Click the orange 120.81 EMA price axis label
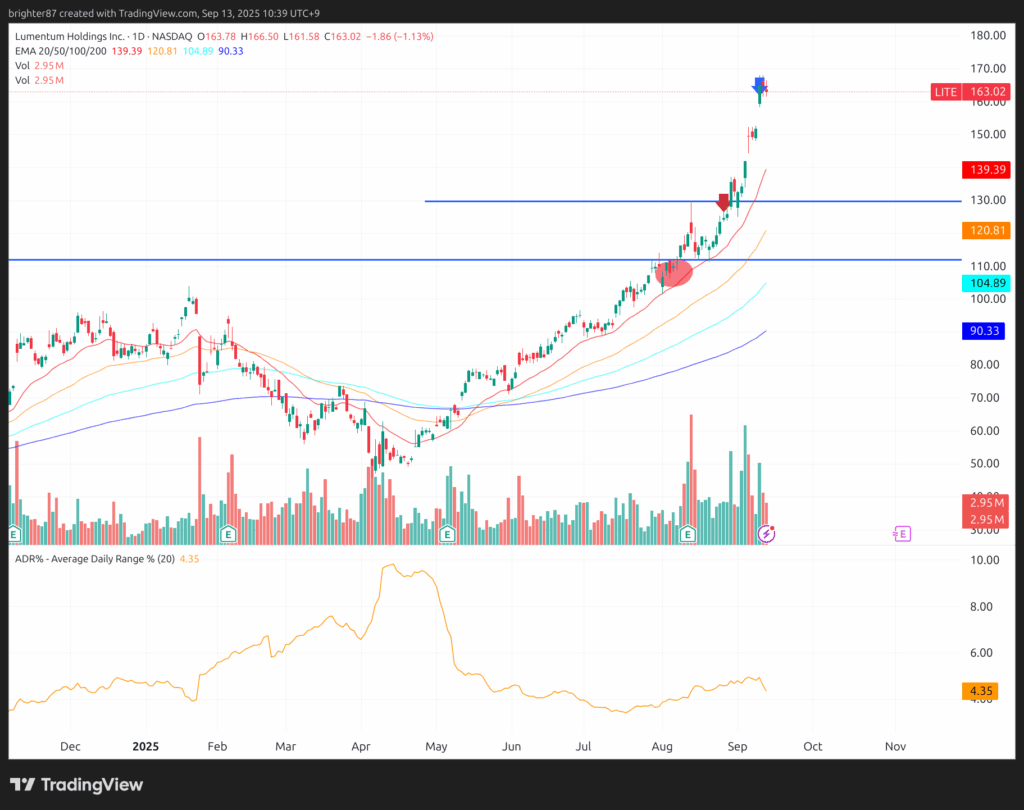This screenshot has height=810, width=1024. [x=987, y=230]
